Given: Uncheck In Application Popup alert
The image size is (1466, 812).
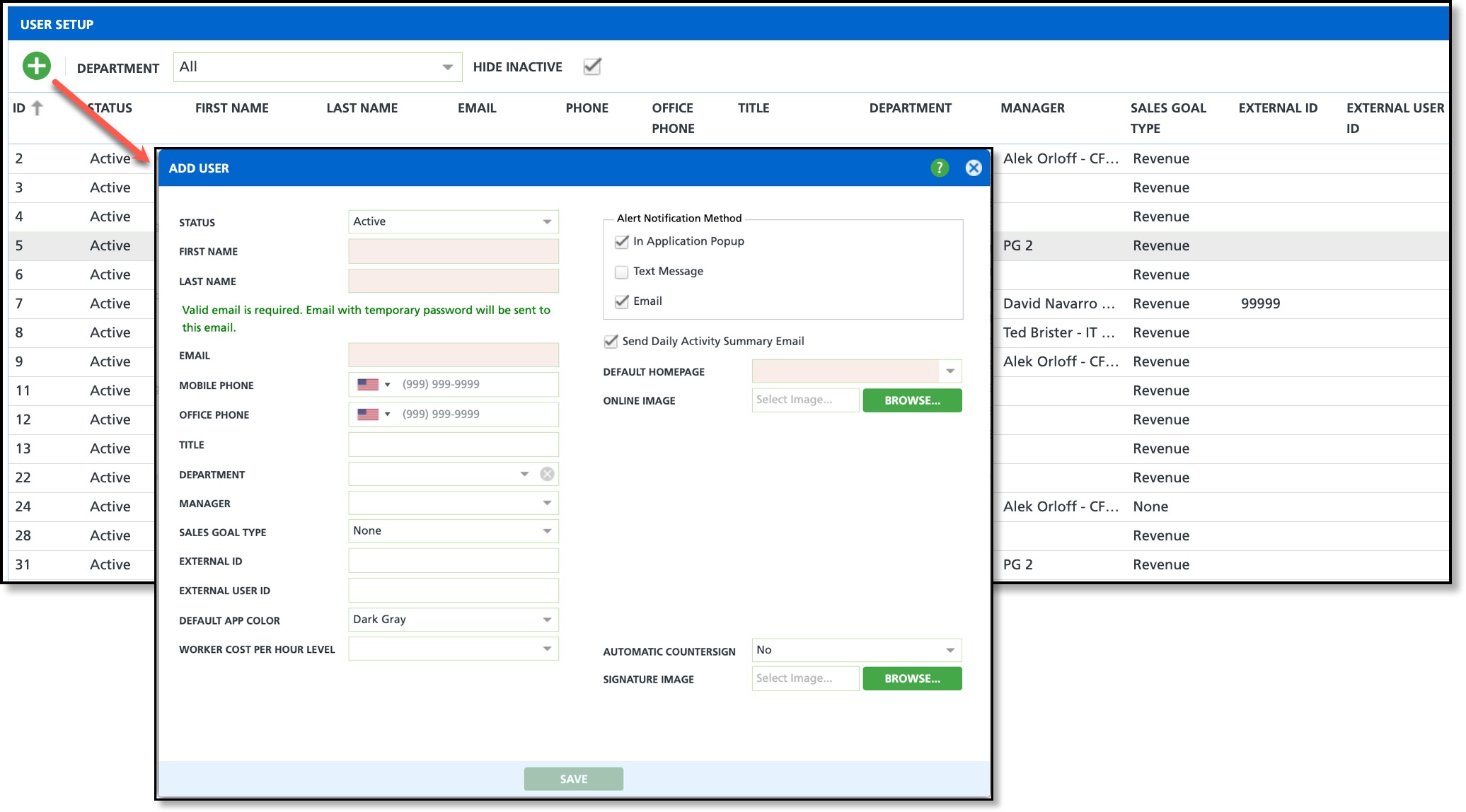Looking at the screenshot, I should [622, 242].
